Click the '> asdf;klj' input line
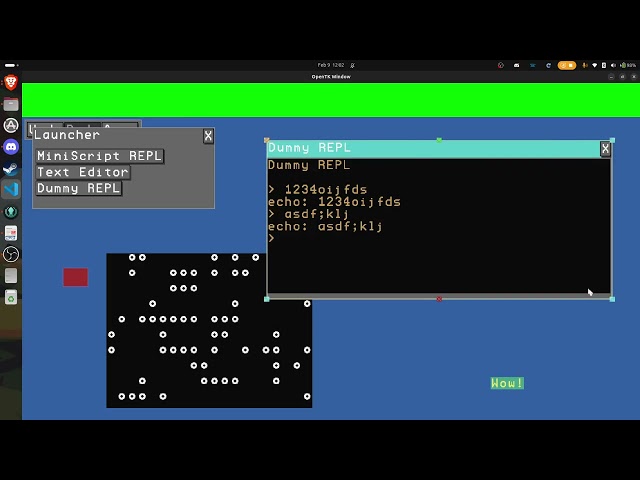Viewport: 640px width, 480px height. click(309, 214)
